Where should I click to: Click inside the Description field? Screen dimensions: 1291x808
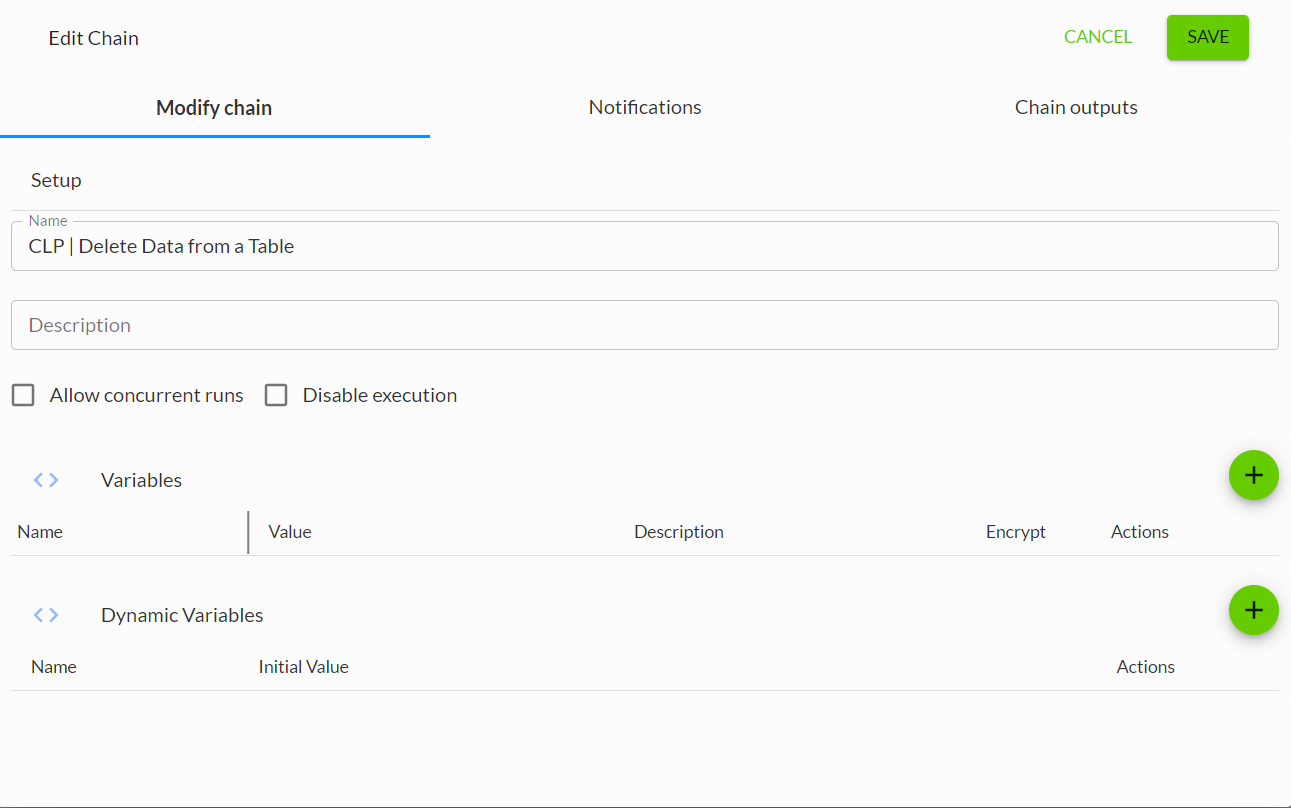645,324
